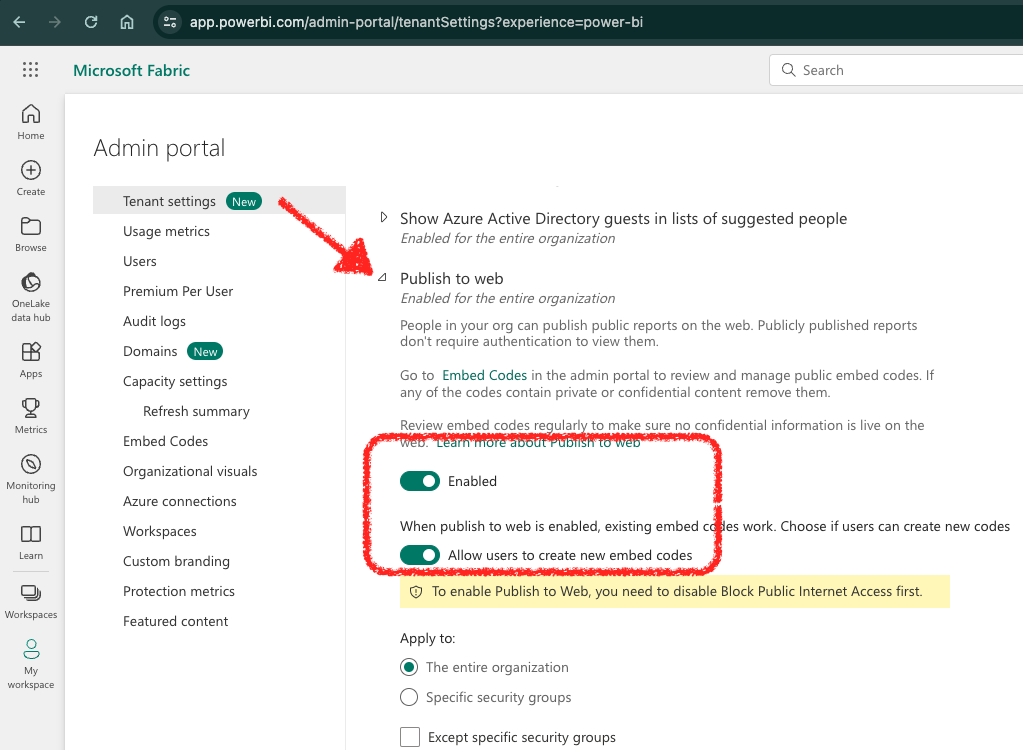This screenshot has width=1023, height=750.
Task: Click the Microsoft Fabric title link
Action: point(131,70)
